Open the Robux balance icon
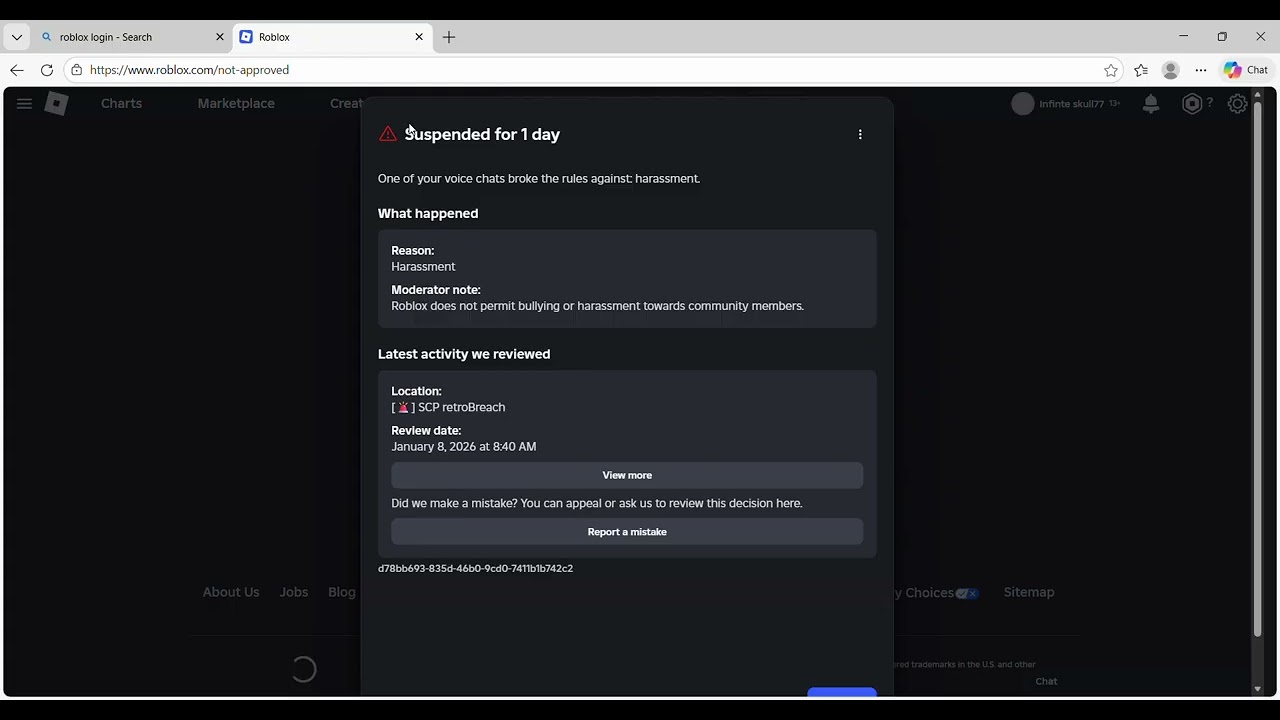This screenshot has height=720, width=1280. (1192, 104)
